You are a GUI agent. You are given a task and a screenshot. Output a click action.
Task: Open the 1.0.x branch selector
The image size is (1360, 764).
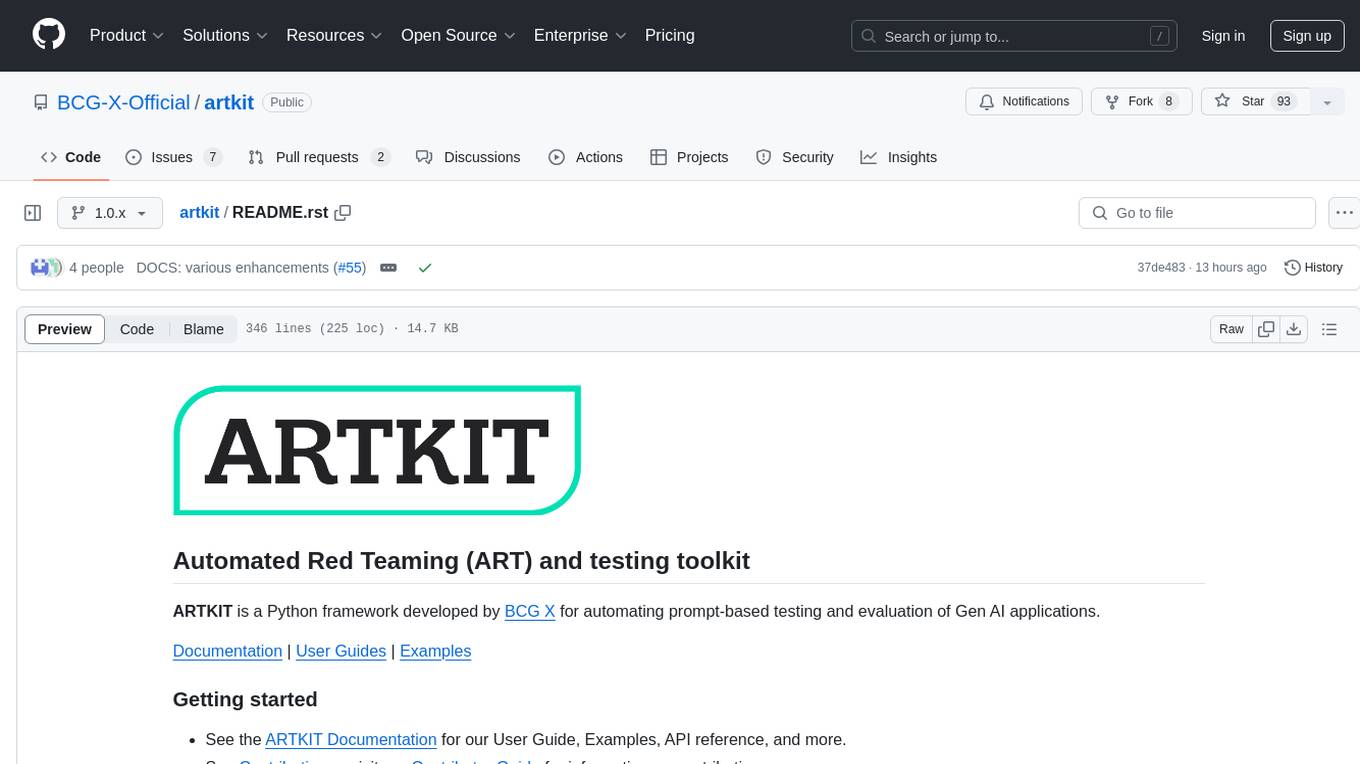(109, 213)
